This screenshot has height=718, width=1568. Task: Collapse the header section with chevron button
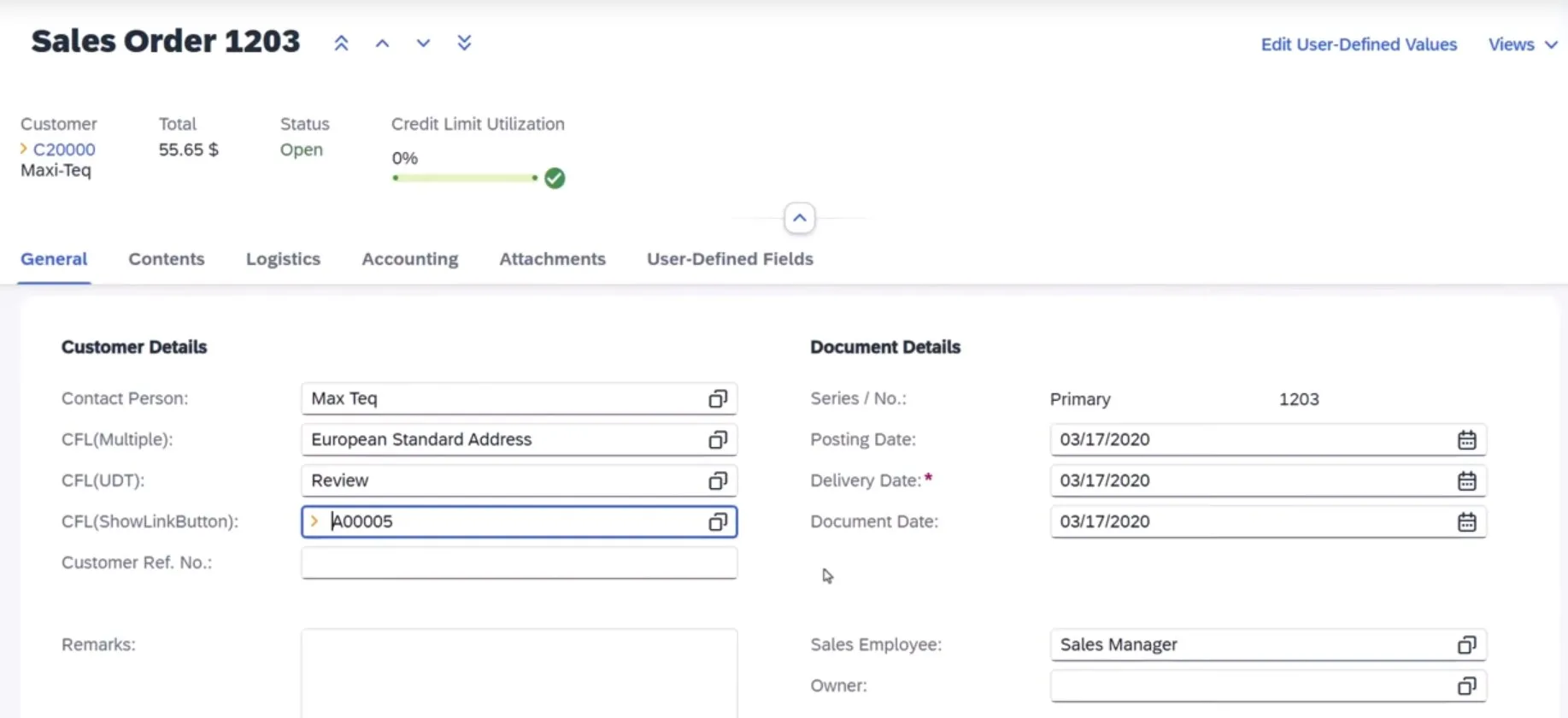799,218
